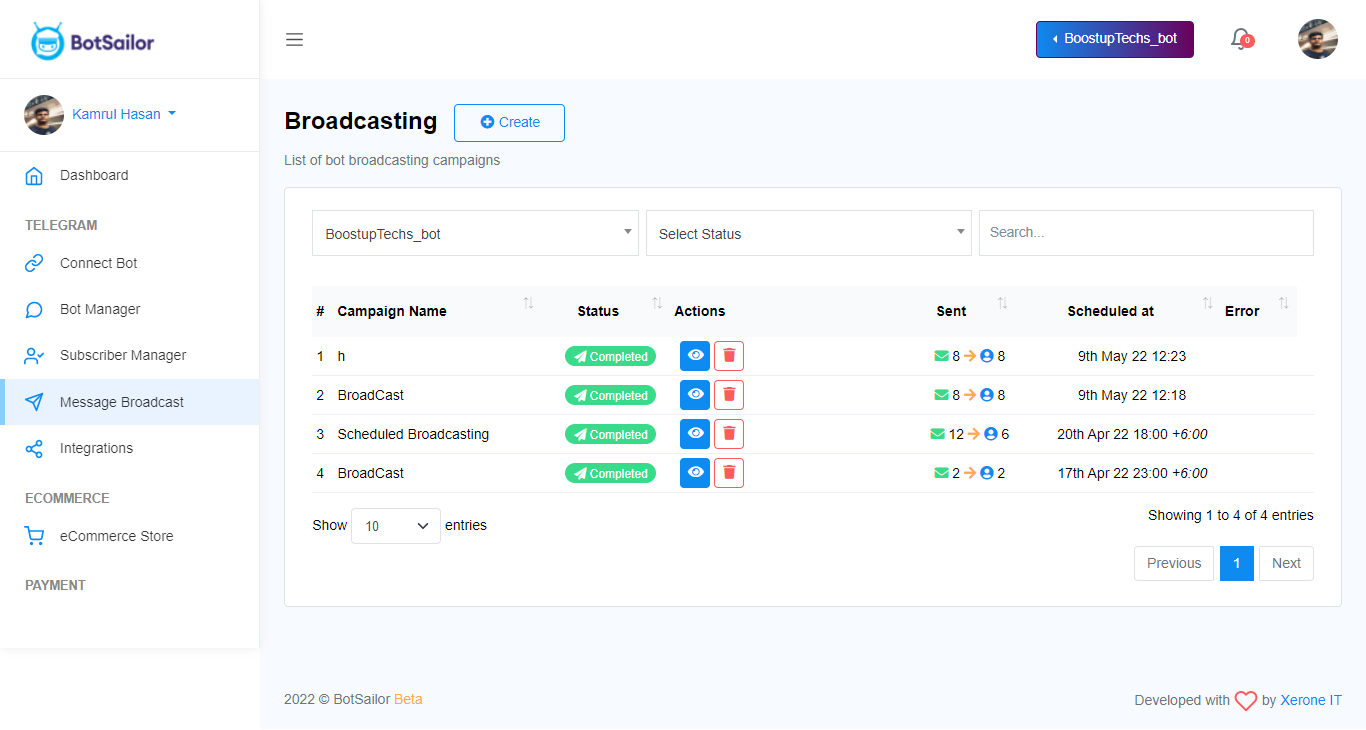Click the BotSailor robot logo icon
This screenshot has width=1366, height=730.
[47, 41]
